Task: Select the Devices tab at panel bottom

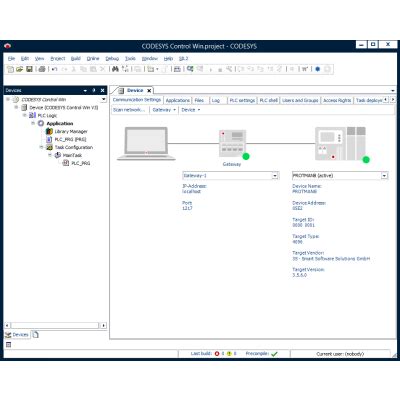Action: point(17,335)
